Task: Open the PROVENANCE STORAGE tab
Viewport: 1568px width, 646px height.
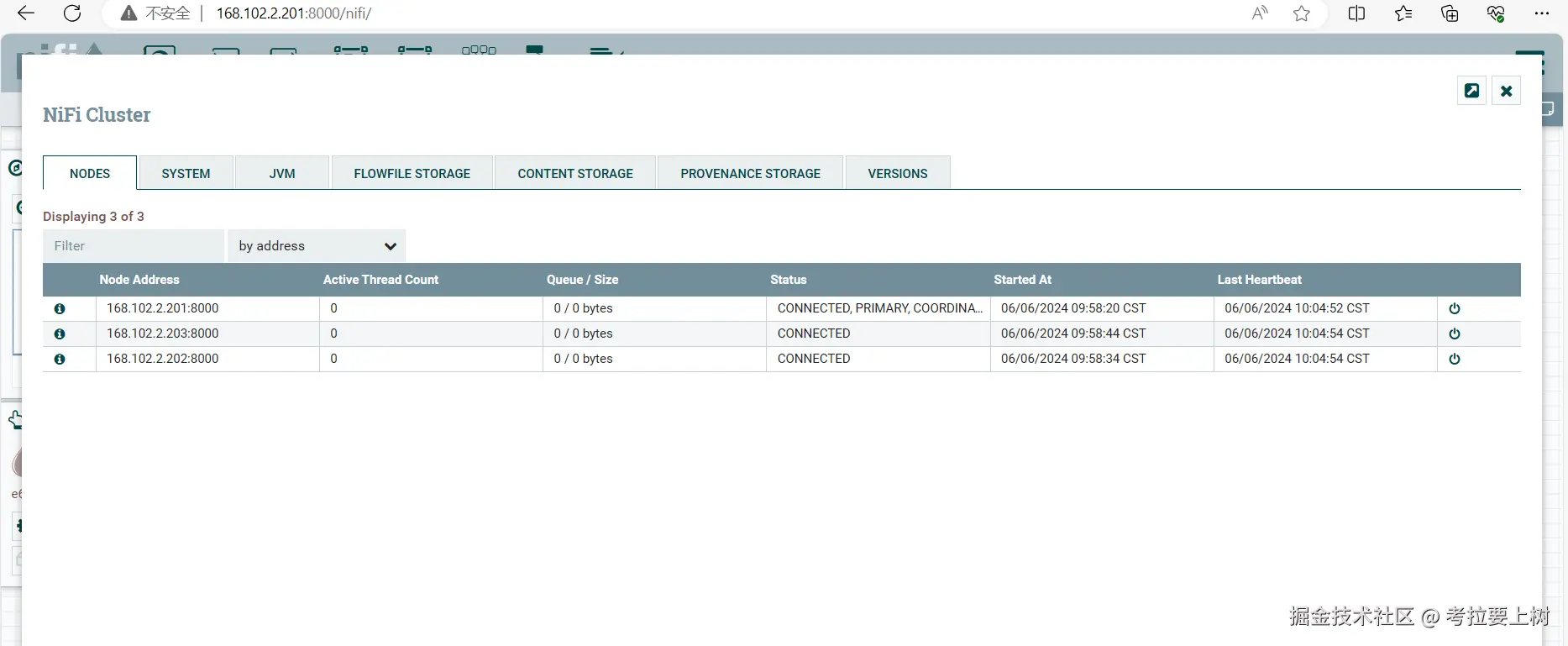Action: click(751, 173)
